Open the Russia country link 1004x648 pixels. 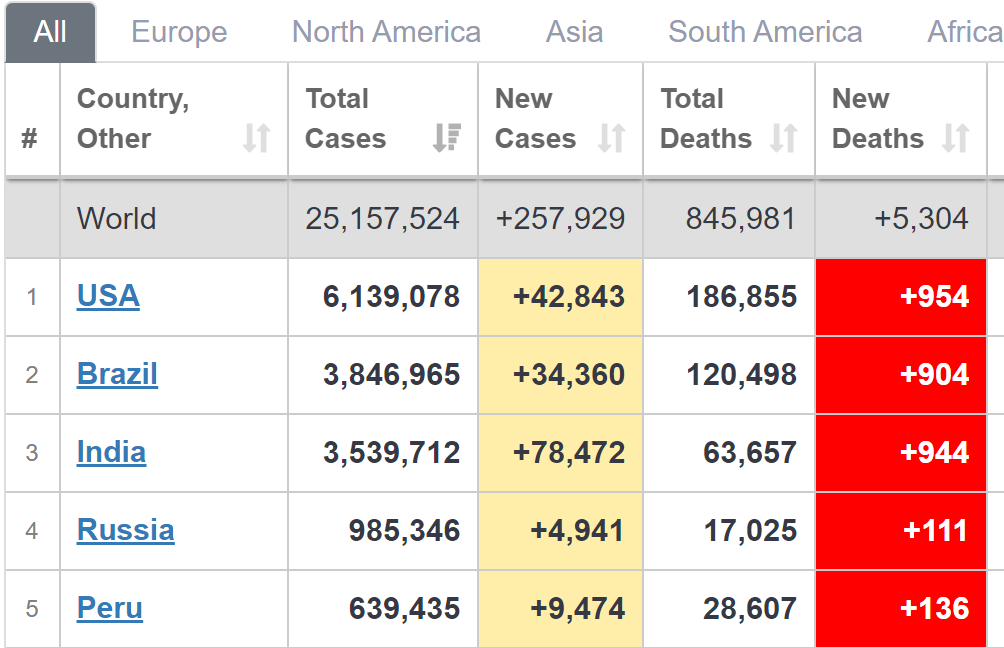[x=126, y=531]
